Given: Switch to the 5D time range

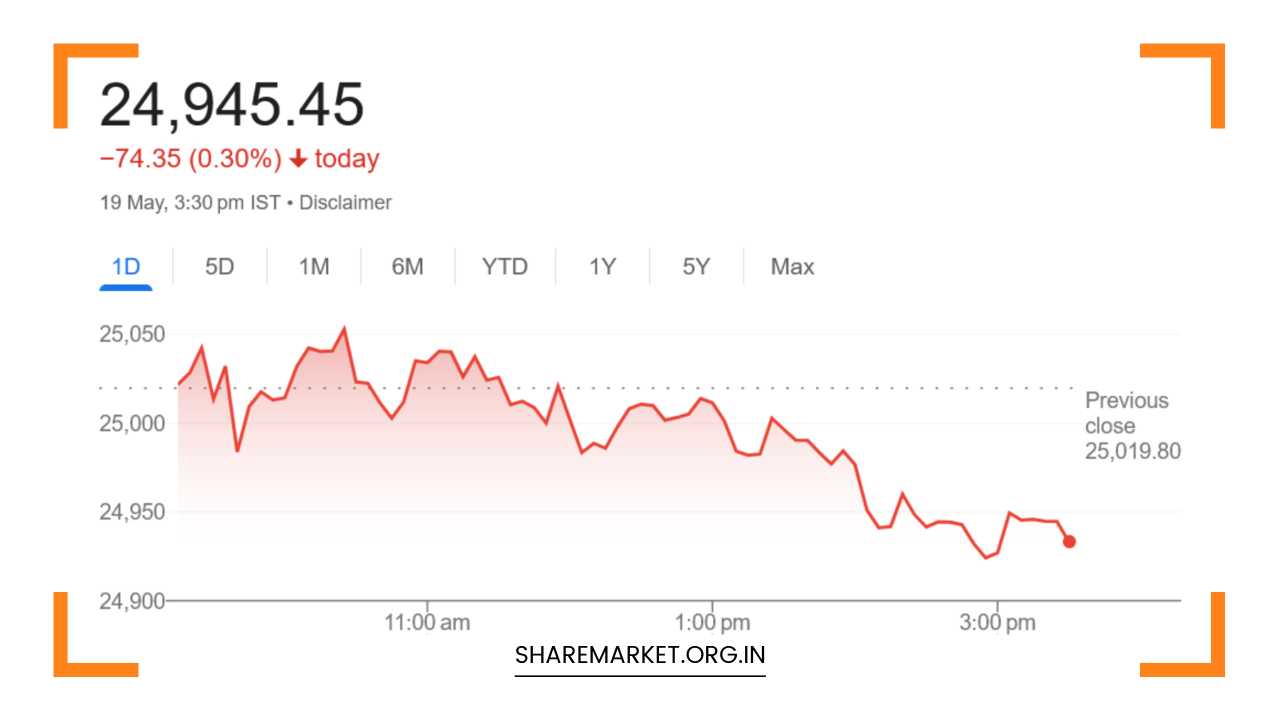Looking at the screenshot, I should [219, 267].
